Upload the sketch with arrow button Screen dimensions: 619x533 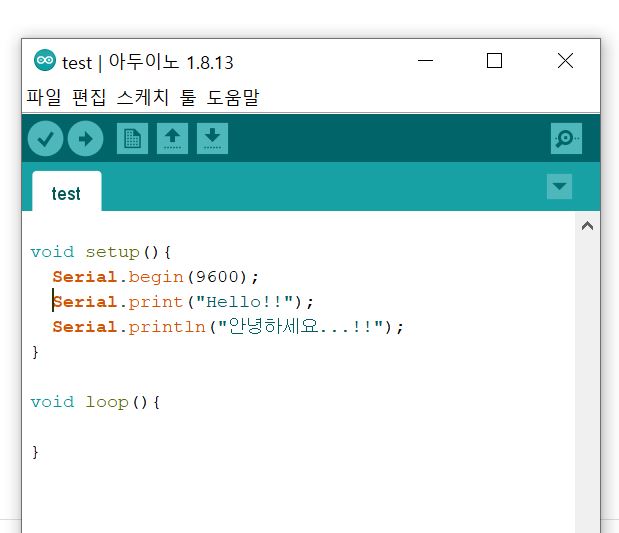(x=85, y=139)
